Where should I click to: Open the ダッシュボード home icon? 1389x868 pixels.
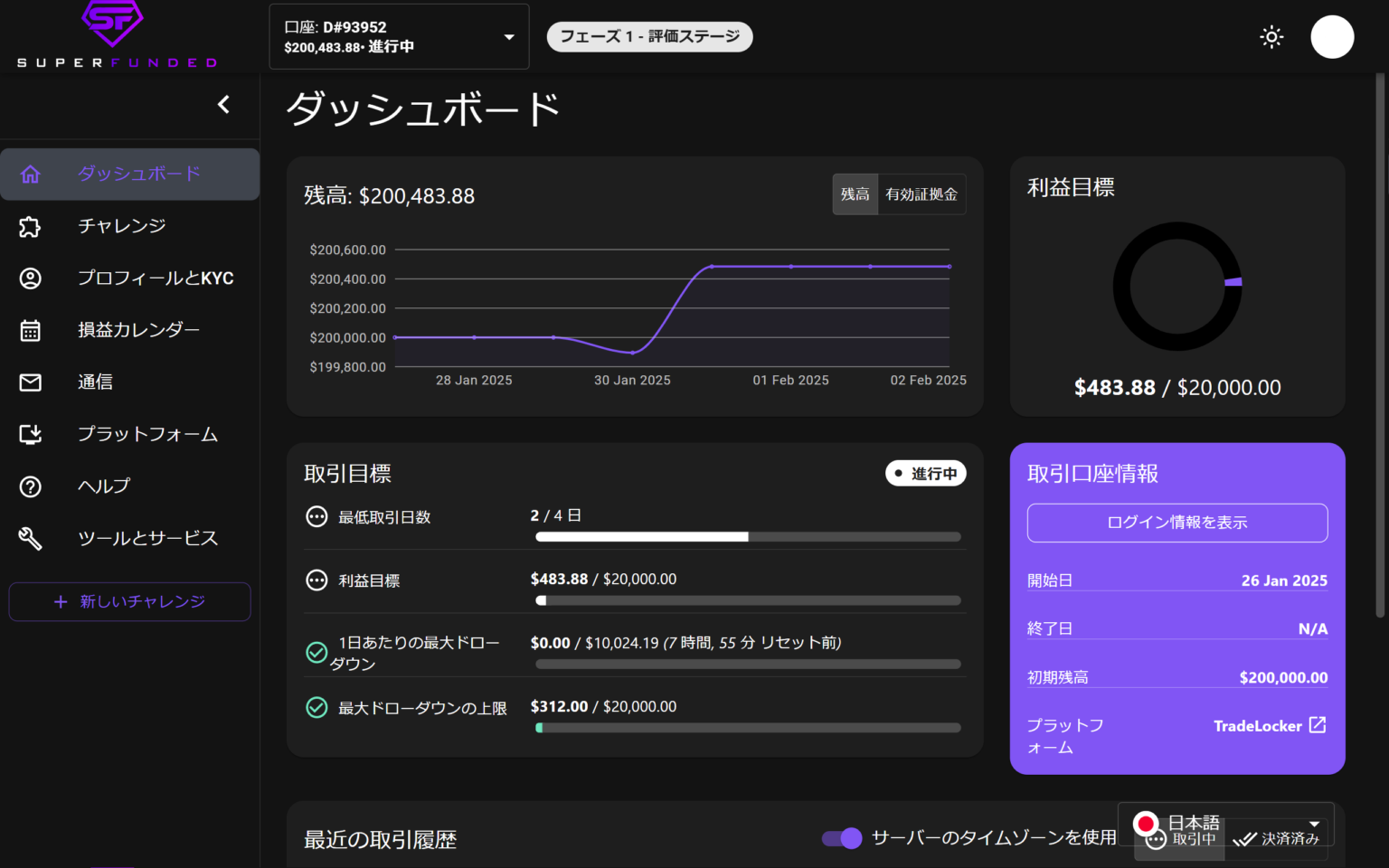coord(31,175)
